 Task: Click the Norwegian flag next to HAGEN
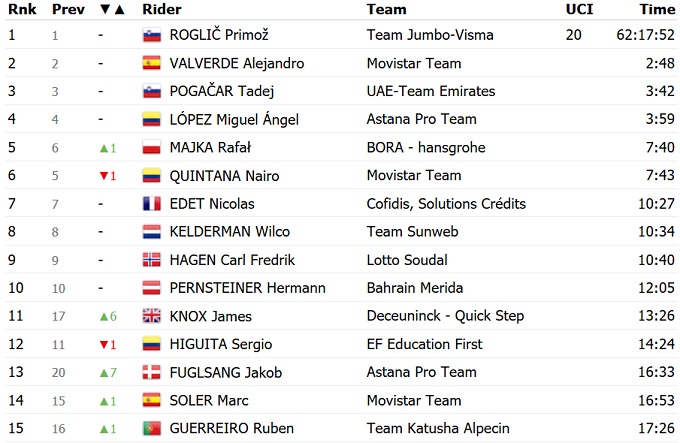tap(151, 260)
